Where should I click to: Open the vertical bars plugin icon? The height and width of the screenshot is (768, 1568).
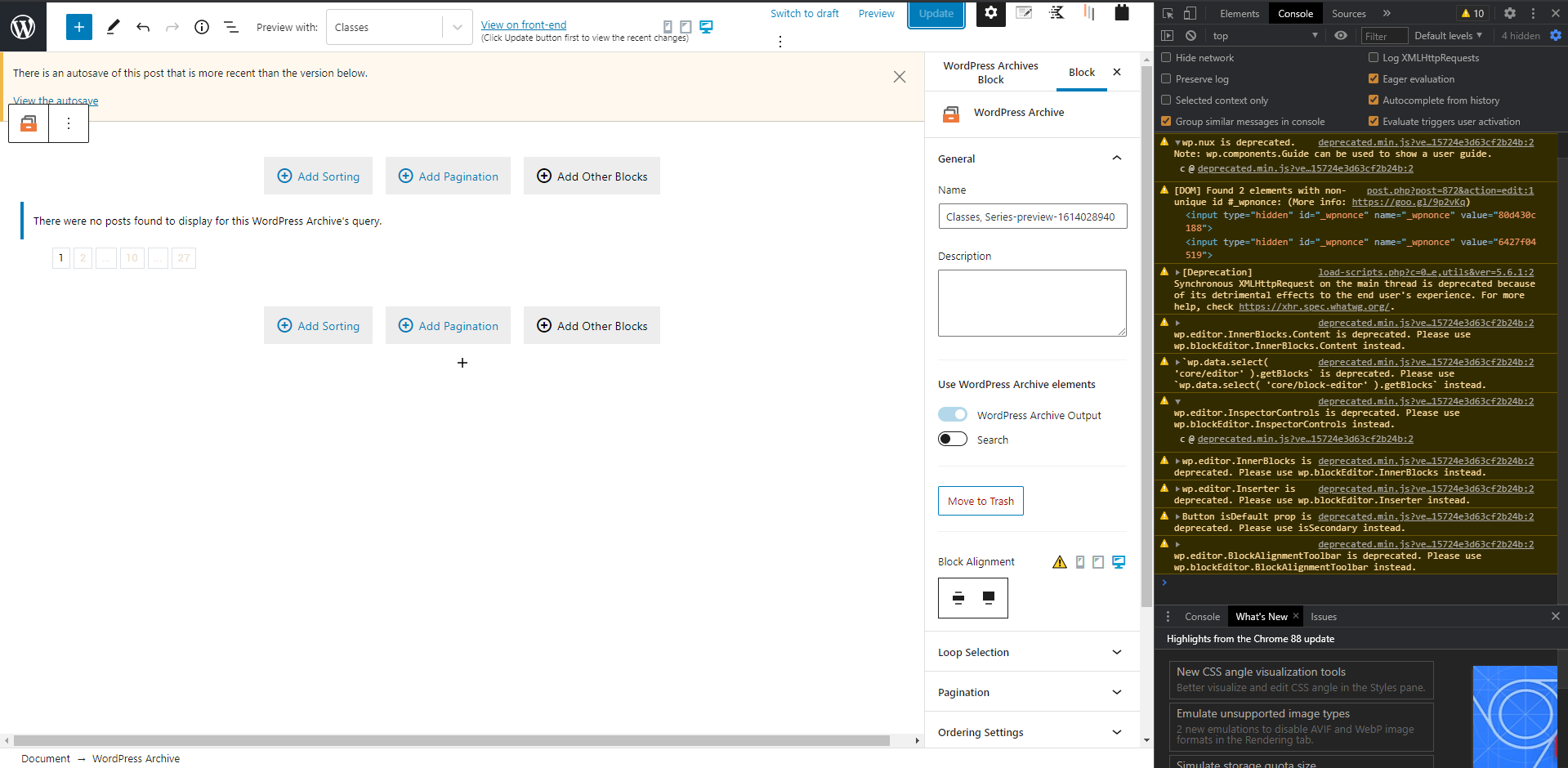(x=1089, y=12)
